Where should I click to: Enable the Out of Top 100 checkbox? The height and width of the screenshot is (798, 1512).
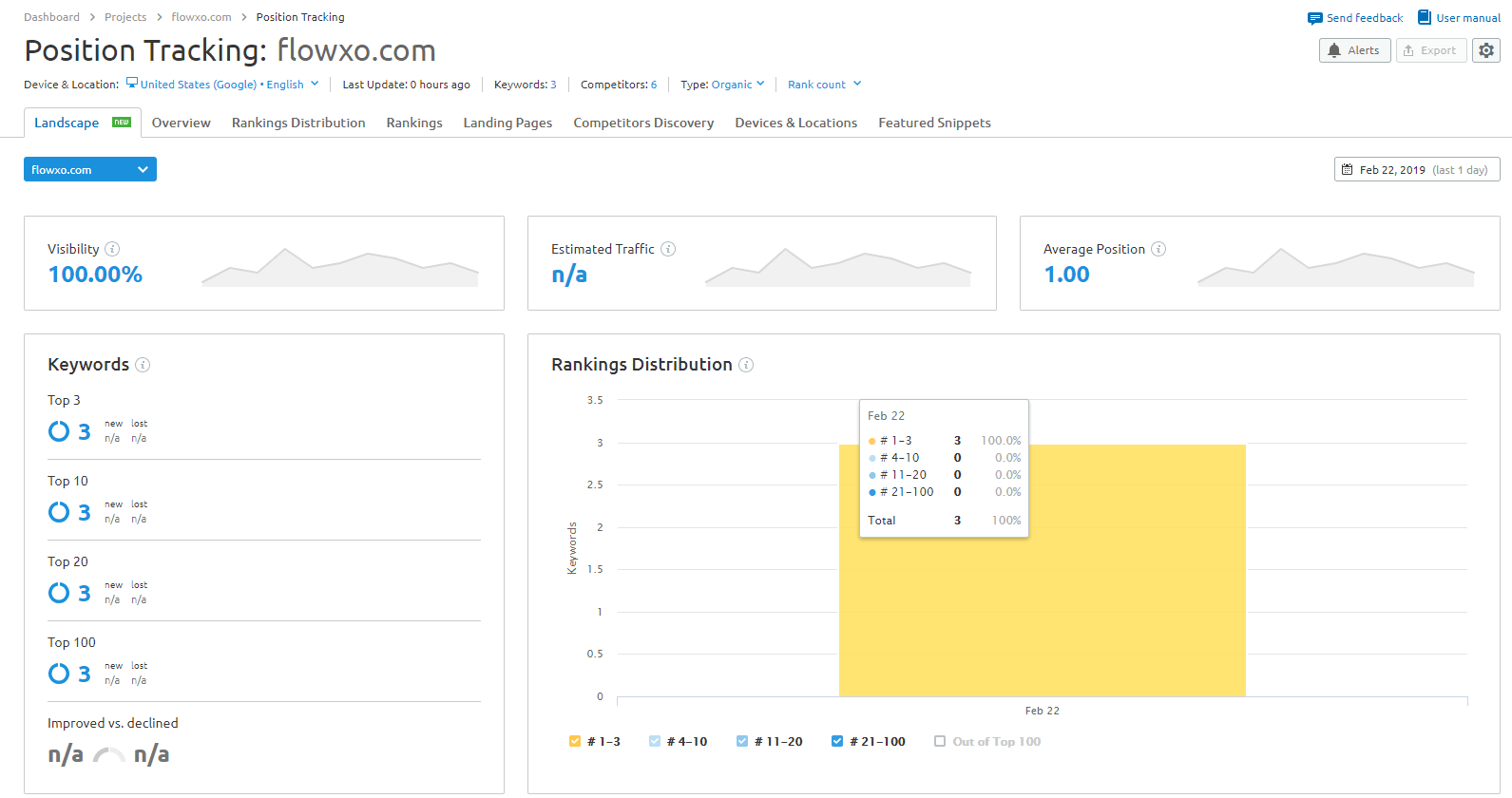940,742
